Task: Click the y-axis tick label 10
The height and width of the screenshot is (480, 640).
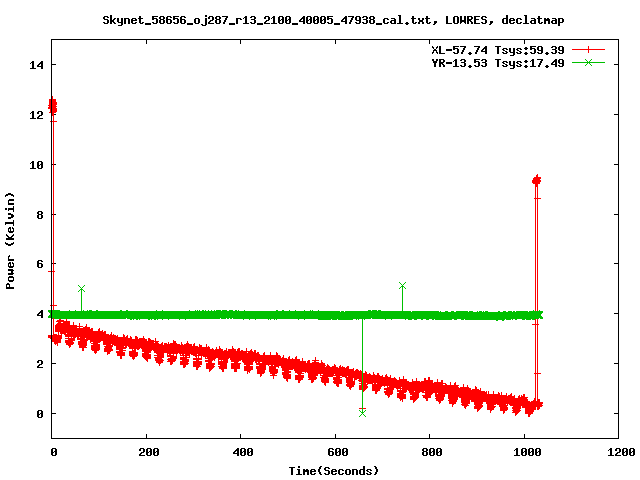Action: click(36, 164)
